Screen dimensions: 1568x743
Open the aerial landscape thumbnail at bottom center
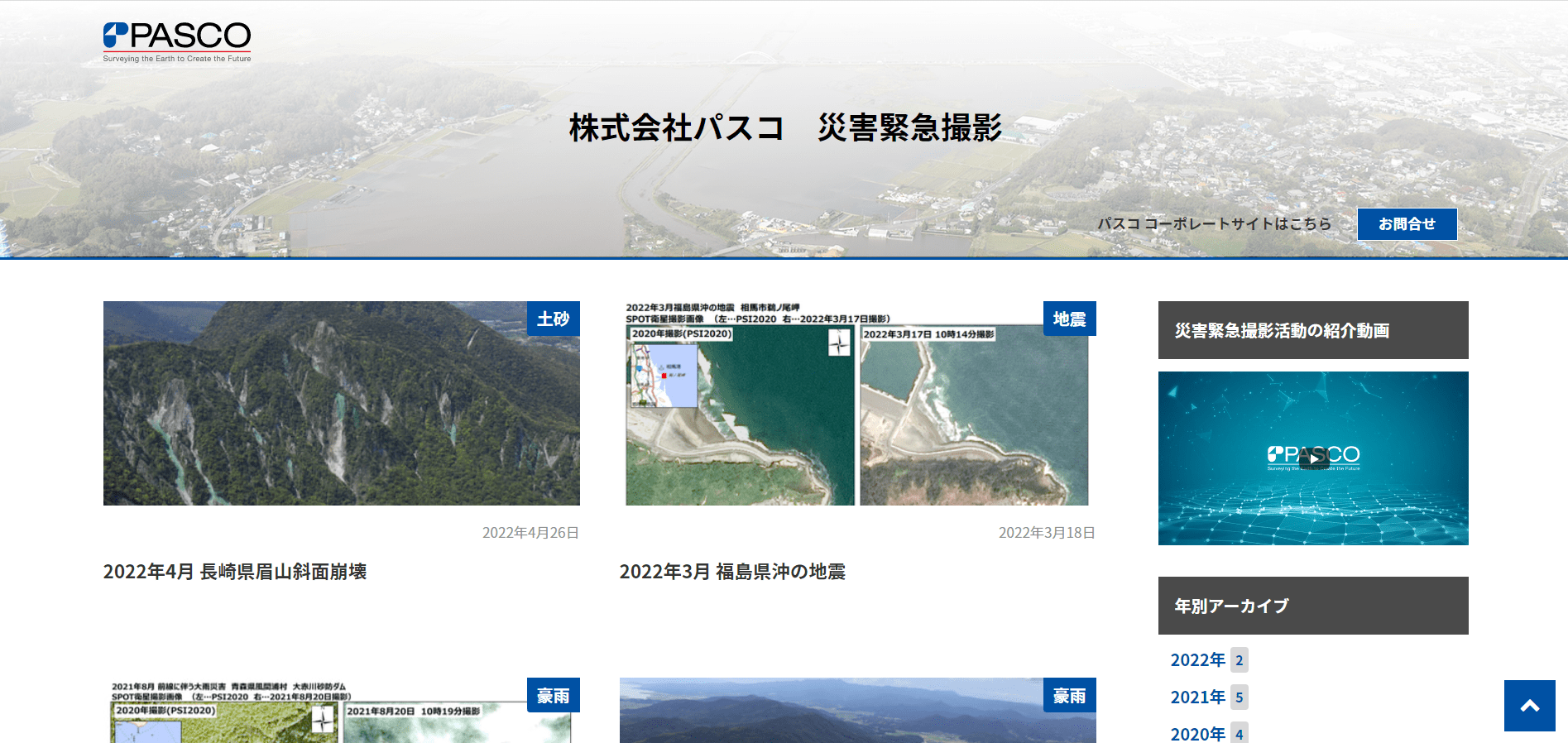pos(858,711)
